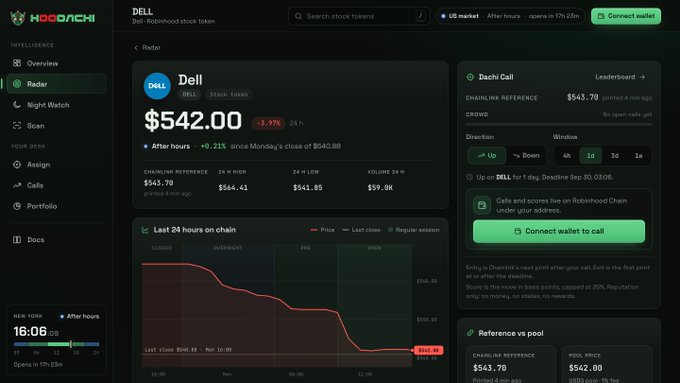
Task: Click the 24 H HIGH value $564.41
Action: [233, 188]
